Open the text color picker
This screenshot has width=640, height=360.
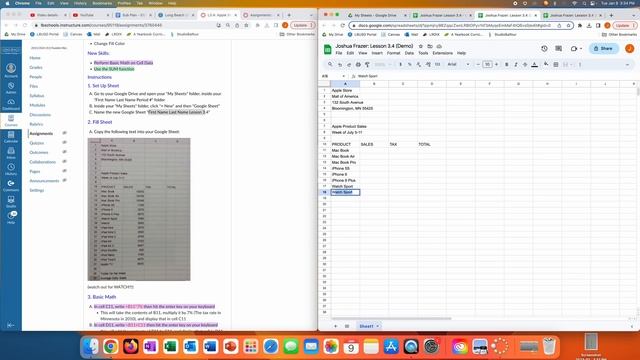pyautogui.click(x=534, y=64)
